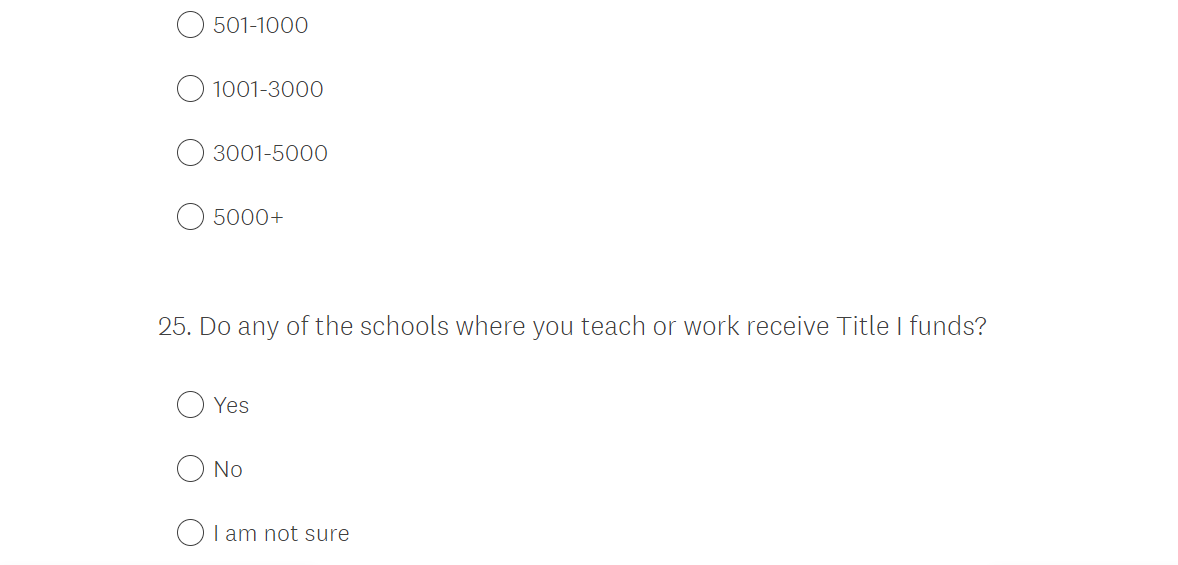
Task: Click the word 'schools' in question 25
Action: click(x=404, y=327)
